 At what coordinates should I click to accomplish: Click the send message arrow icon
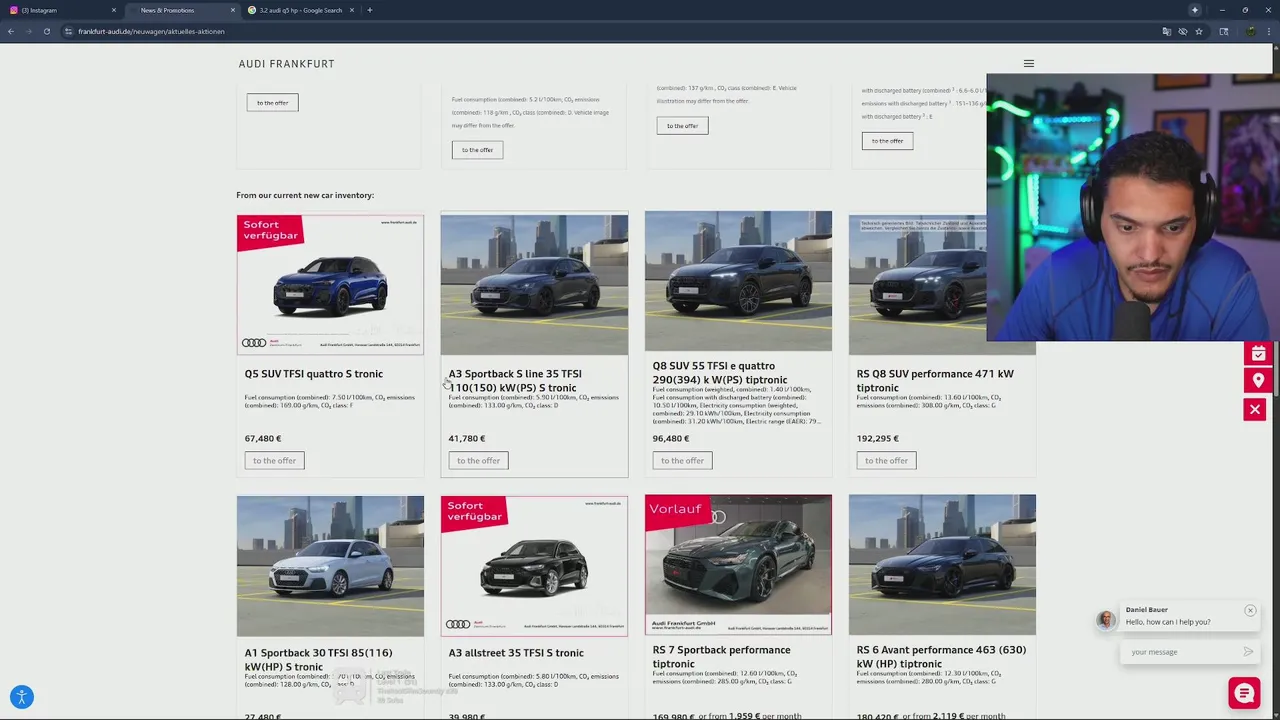click(x=1248, y=652)
